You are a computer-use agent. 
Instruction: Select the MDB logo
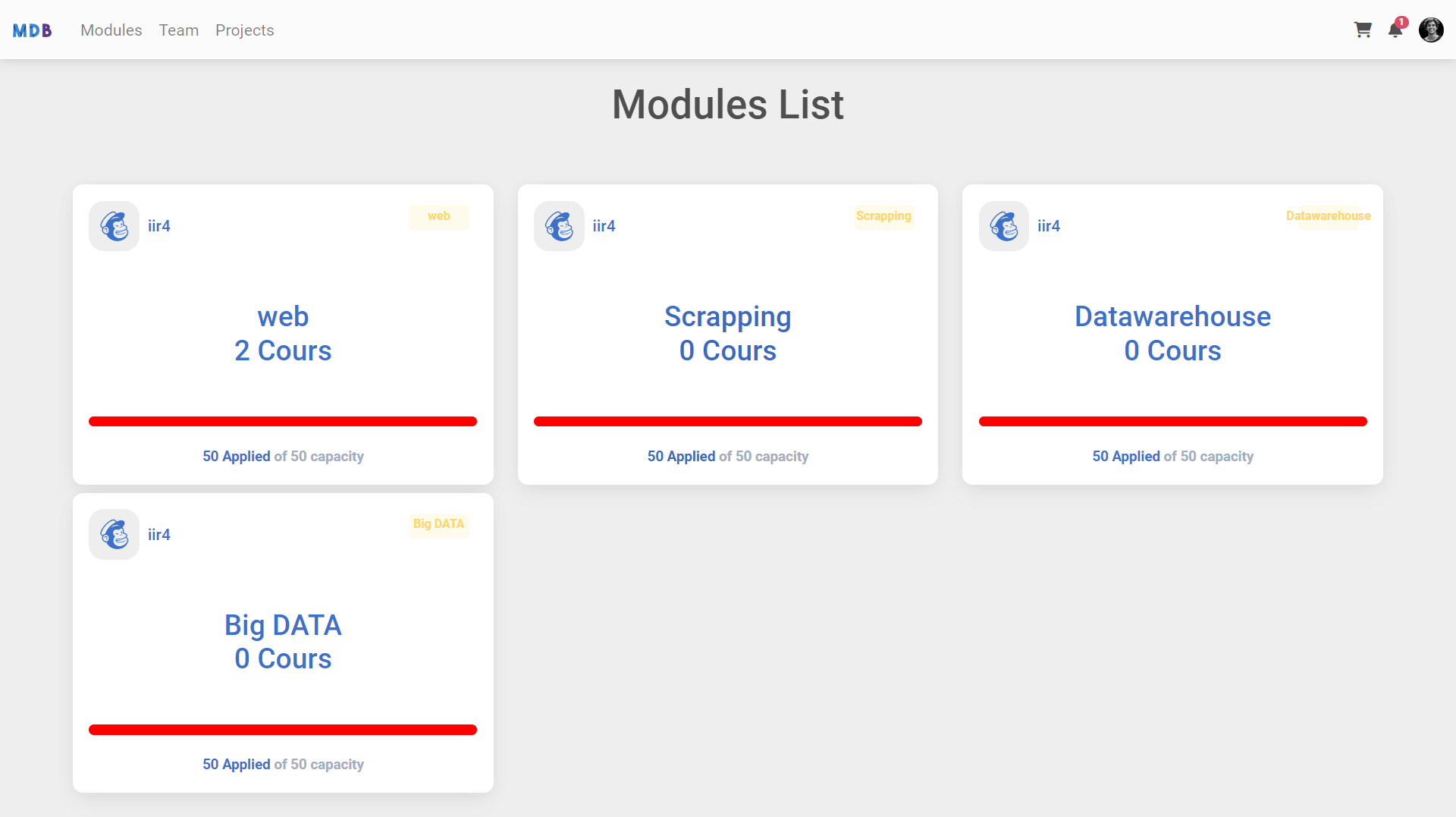point(33,30)
